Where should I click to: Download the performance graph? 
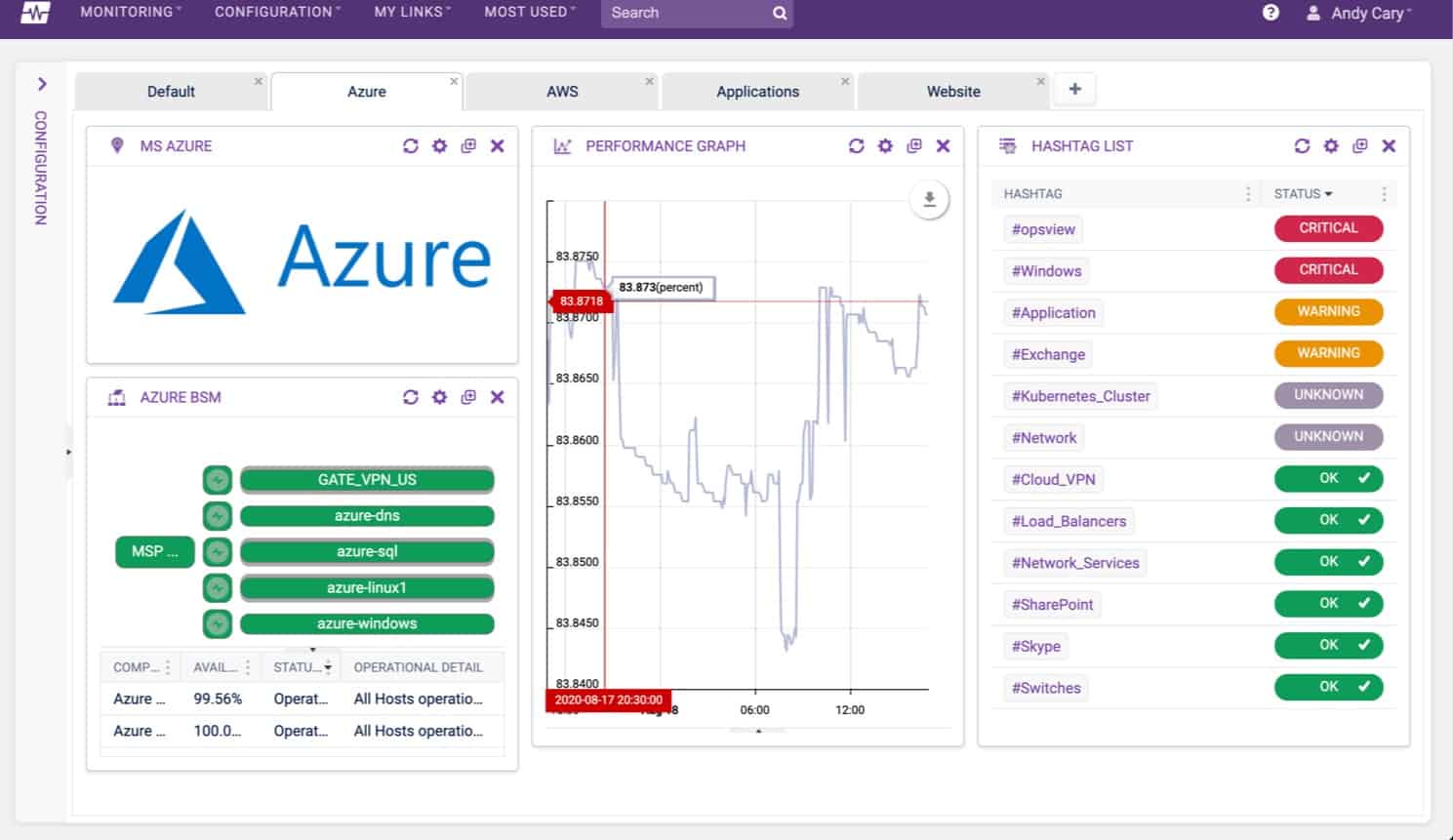(x=929, y=199)
